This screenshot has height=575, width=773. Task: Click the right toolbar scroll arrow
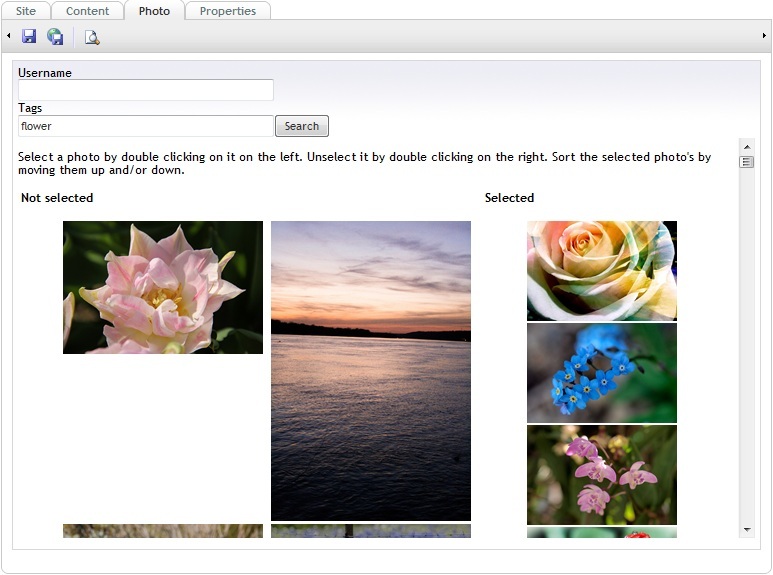(764, 36)
